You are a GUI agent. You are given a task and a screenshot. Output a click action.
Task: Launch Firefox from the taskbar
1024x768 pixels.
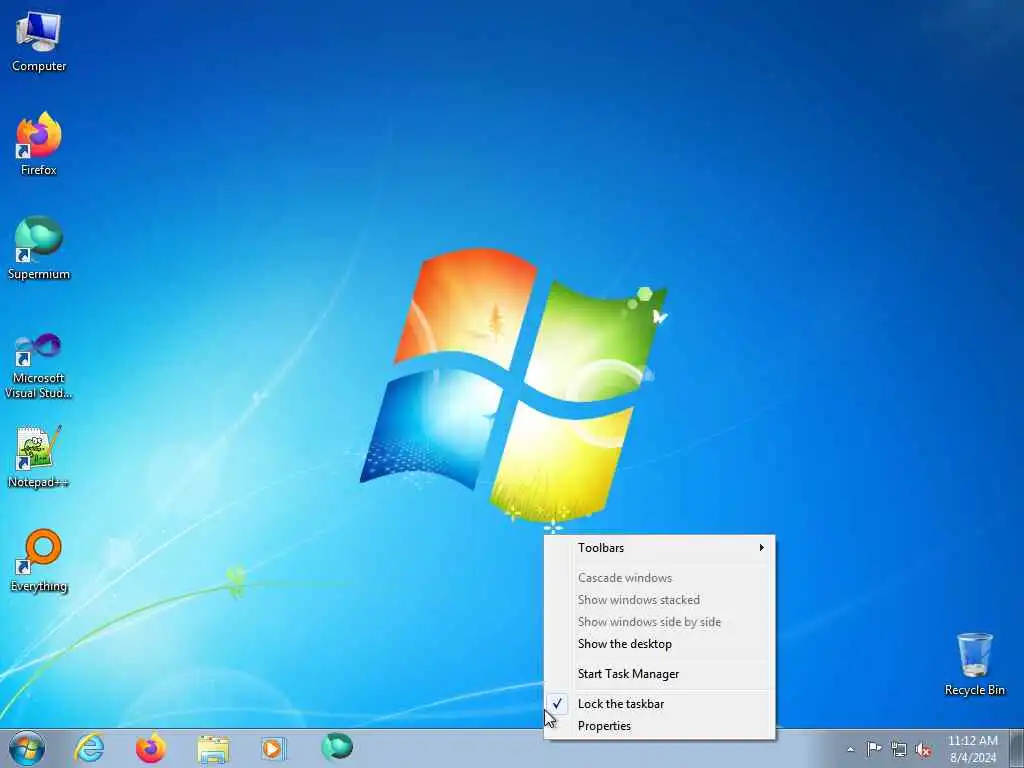coord(151,748)
